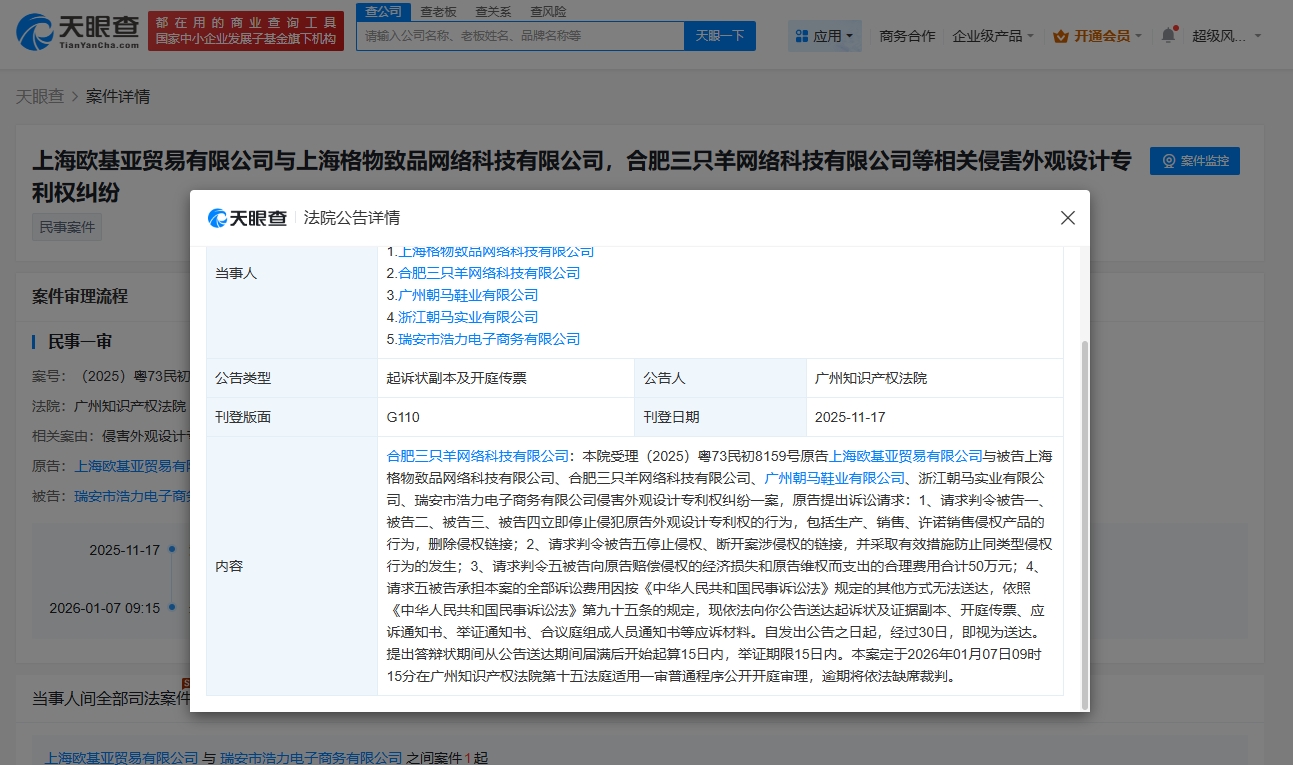Switch to the 查老板 search tab

pos(438,11)
